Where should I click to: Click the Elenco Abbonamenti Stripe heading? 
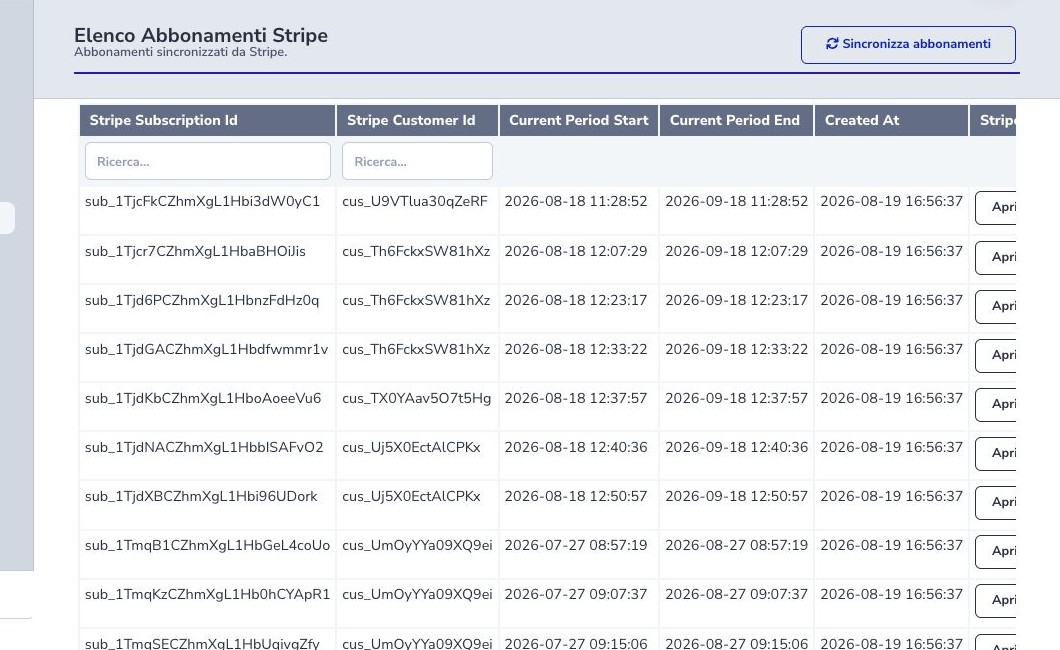click(201, 35)
